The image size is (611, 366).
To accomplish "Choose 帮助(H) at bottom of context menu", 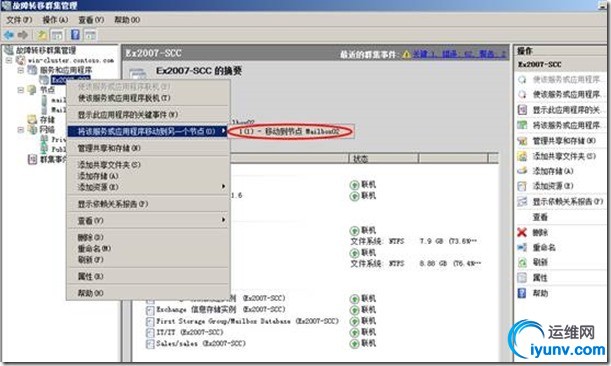I will click(x=148, y=293).
